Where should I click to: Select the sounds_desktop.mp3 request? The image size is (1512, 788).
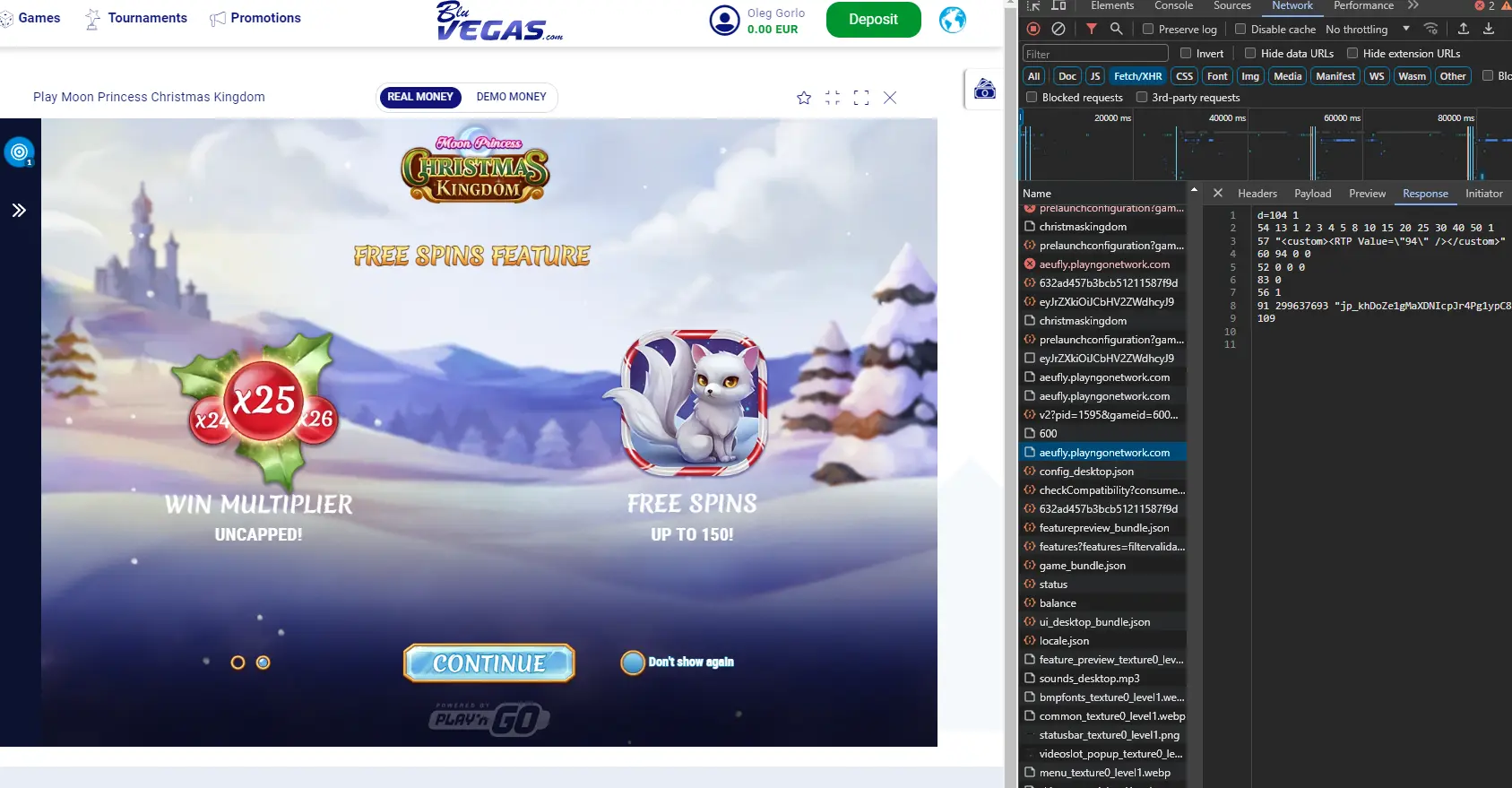pyautogui.click(x=1104, y=679)
